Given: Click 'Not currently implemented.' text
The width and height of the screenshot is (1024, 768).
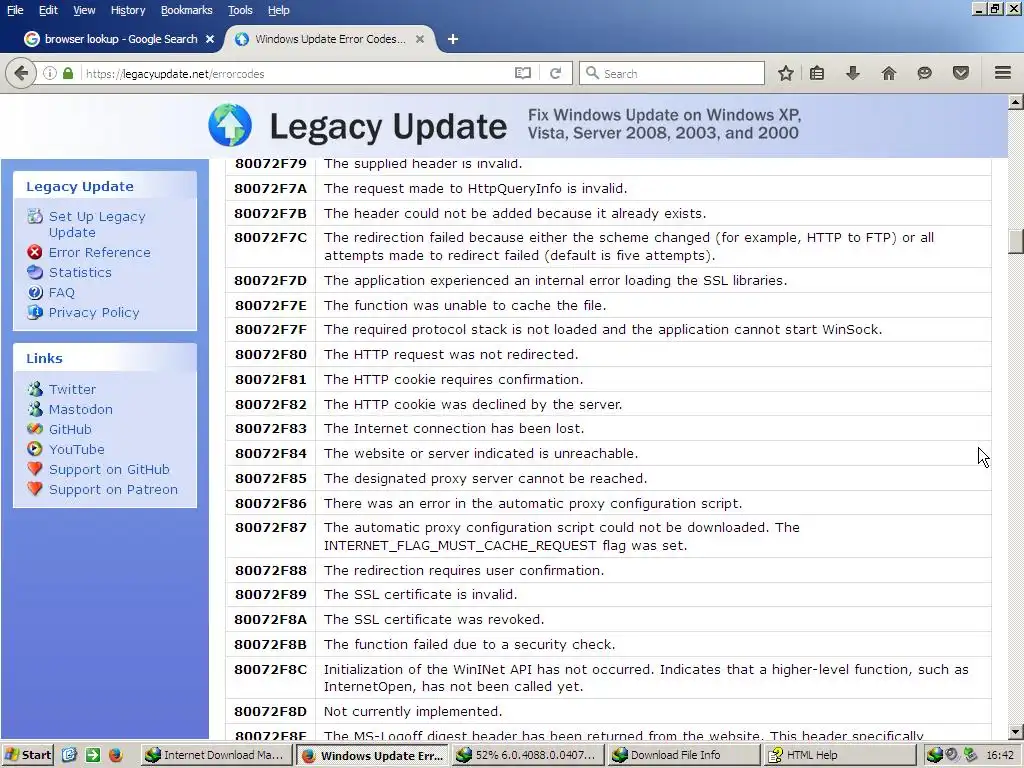Looking at the screenshot, I should coord(413,711).
